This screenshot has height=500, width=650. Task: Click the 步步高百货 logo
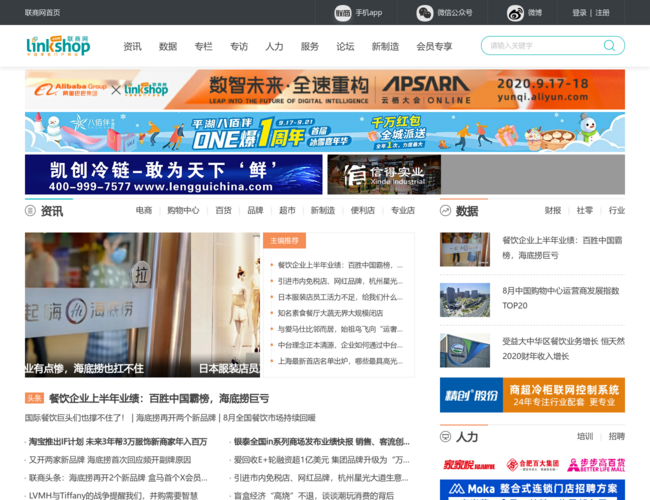click(596, 465)
